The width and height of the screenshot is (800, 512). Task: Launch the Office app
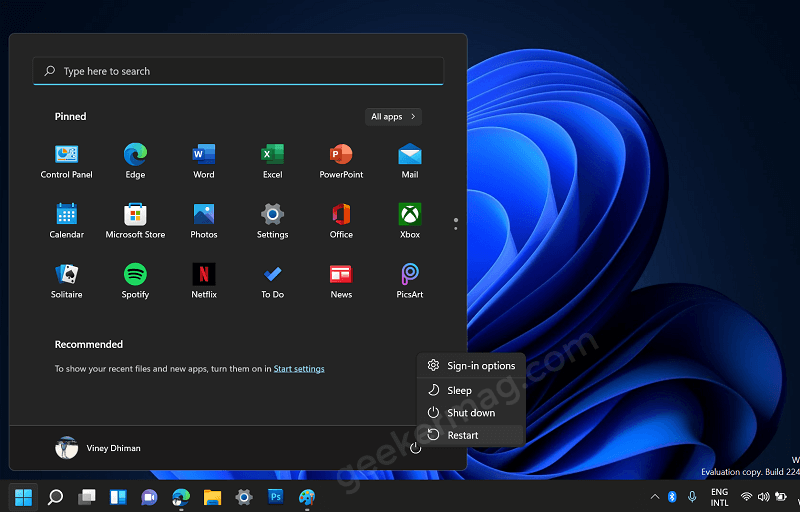point(341,221)
